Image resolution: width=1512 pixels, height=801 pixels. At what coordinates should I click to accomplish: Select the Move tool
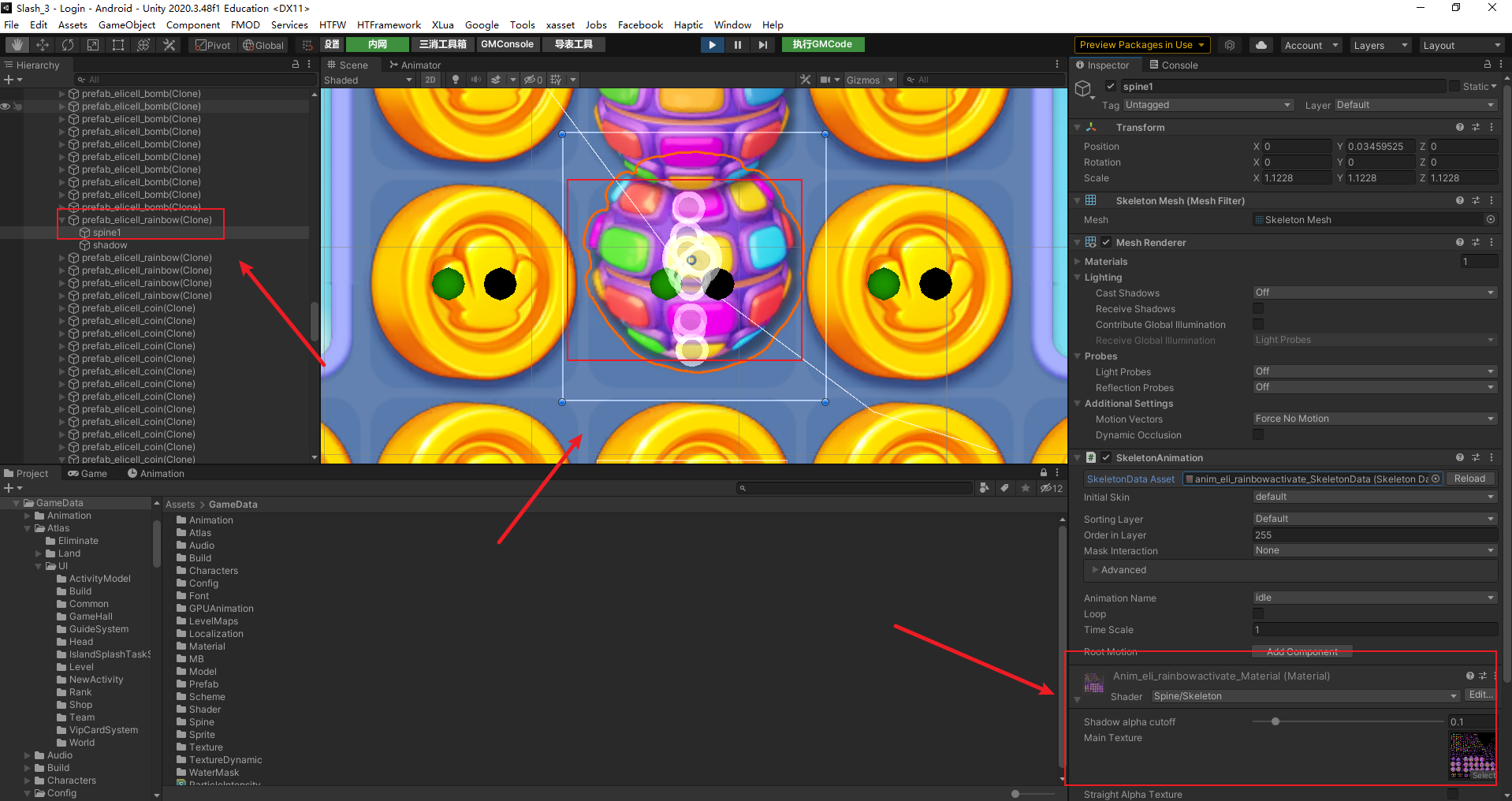click(x=43, y=45)
